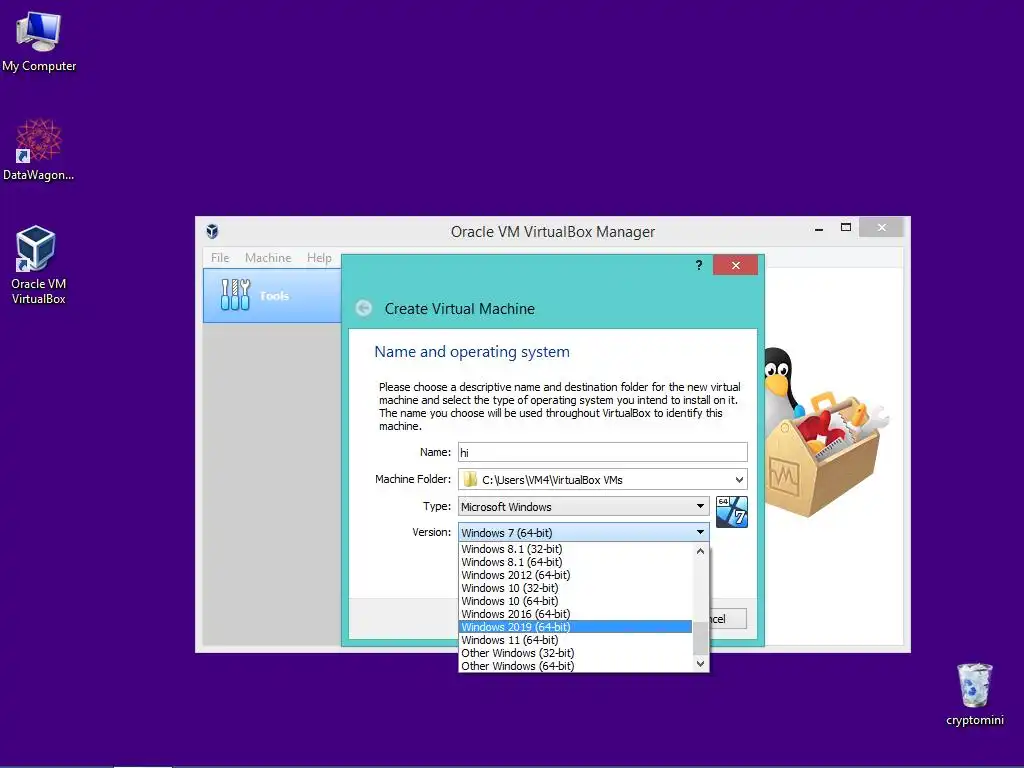Open the DataWagon desktop shortcut
The height and width of the screenshot is (768, 1024).
click(39, 150)
